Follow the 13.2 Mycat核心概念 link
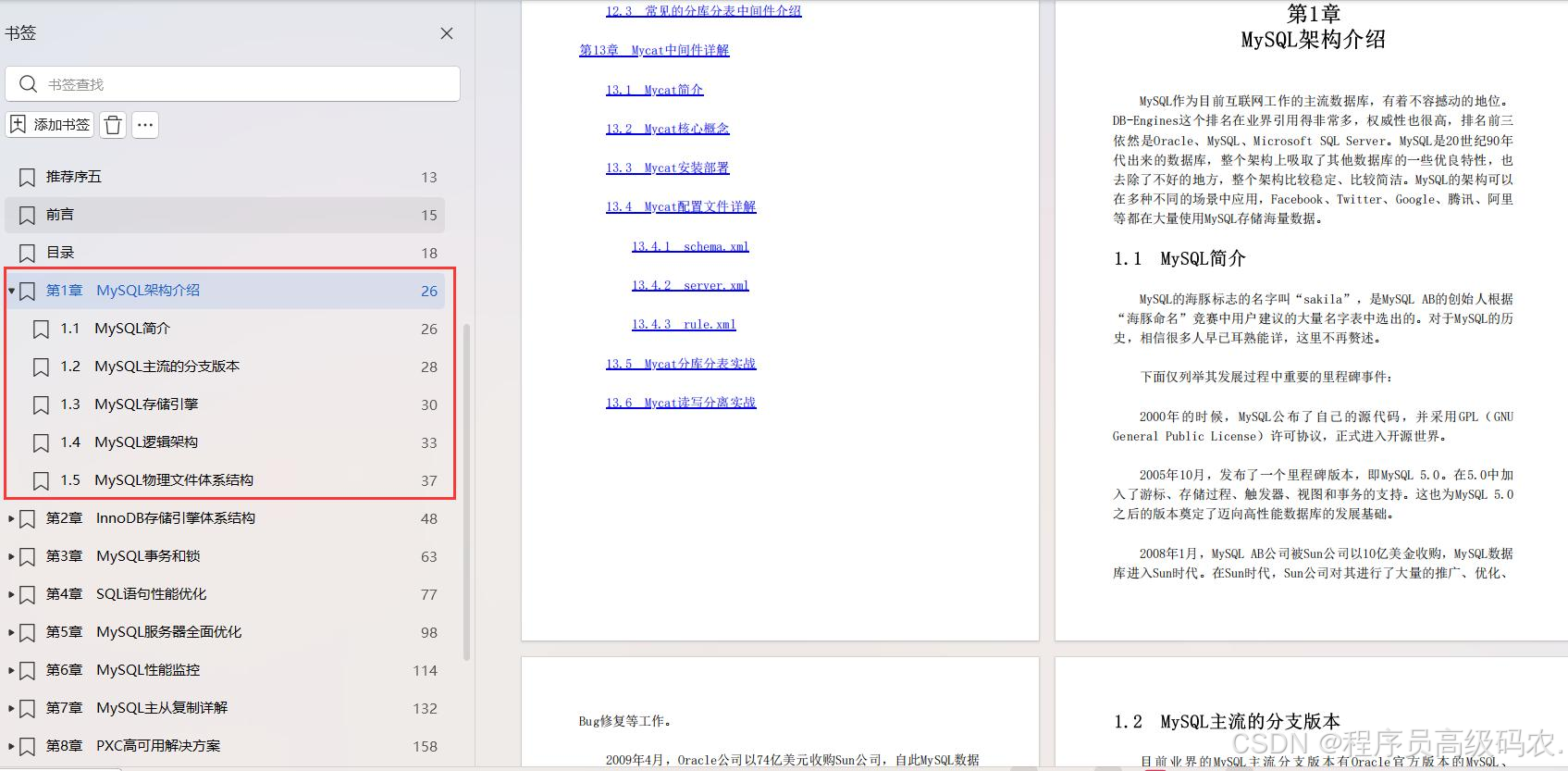This screenshot has width=1568, height=771. tap(667, 129)
